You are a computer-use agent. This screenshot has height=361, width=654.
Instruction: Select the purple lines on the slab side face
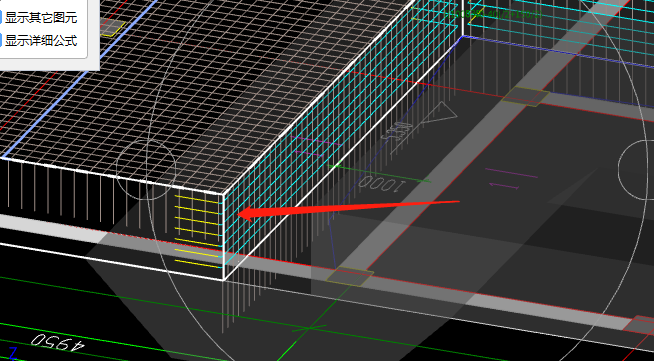pyautogui.click(x=316, y=147)
